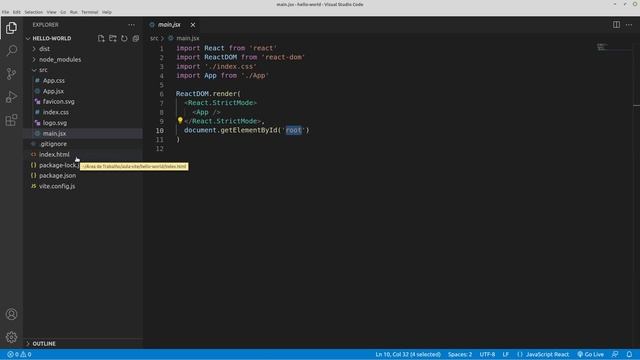
Task: Open the notifications bell in status bar
Action: point(629,354)
